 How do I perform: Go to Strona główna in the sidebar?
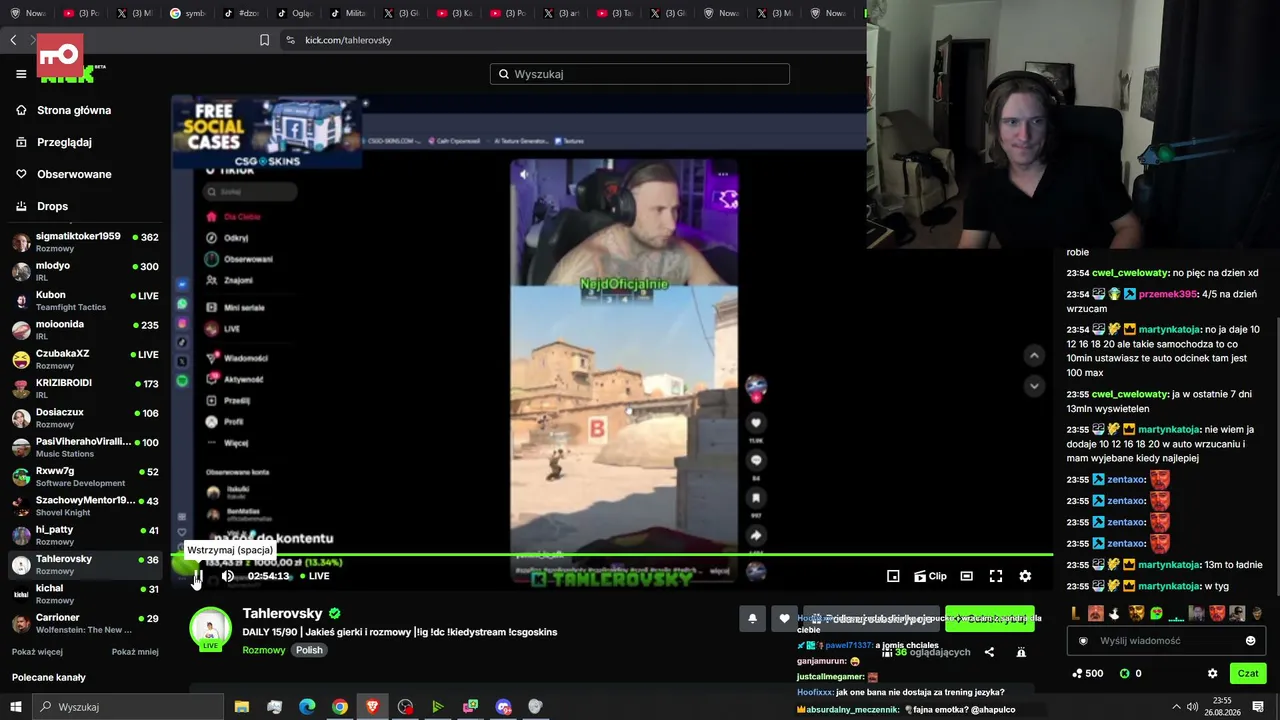(x=74, y=110)
